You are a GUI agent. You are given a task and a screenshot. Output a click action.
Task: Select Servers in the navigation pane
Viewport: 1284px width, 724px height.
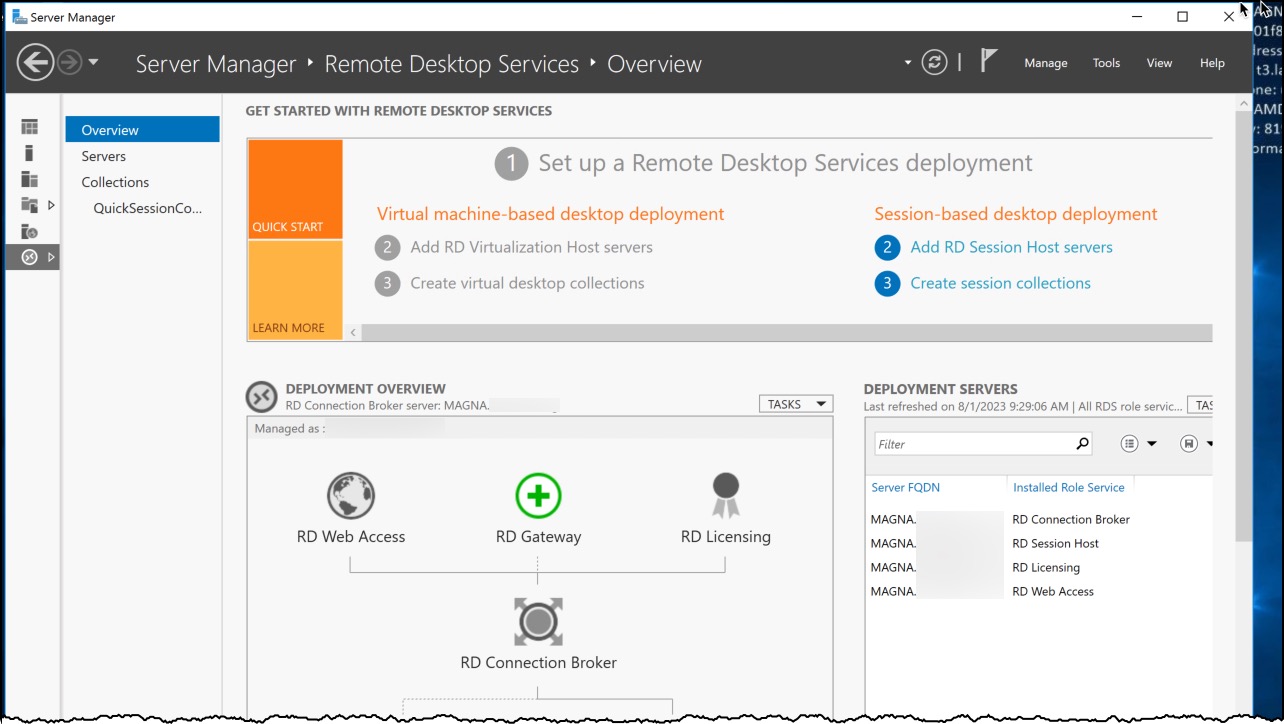pyautogui.click(x=104, y=156)
